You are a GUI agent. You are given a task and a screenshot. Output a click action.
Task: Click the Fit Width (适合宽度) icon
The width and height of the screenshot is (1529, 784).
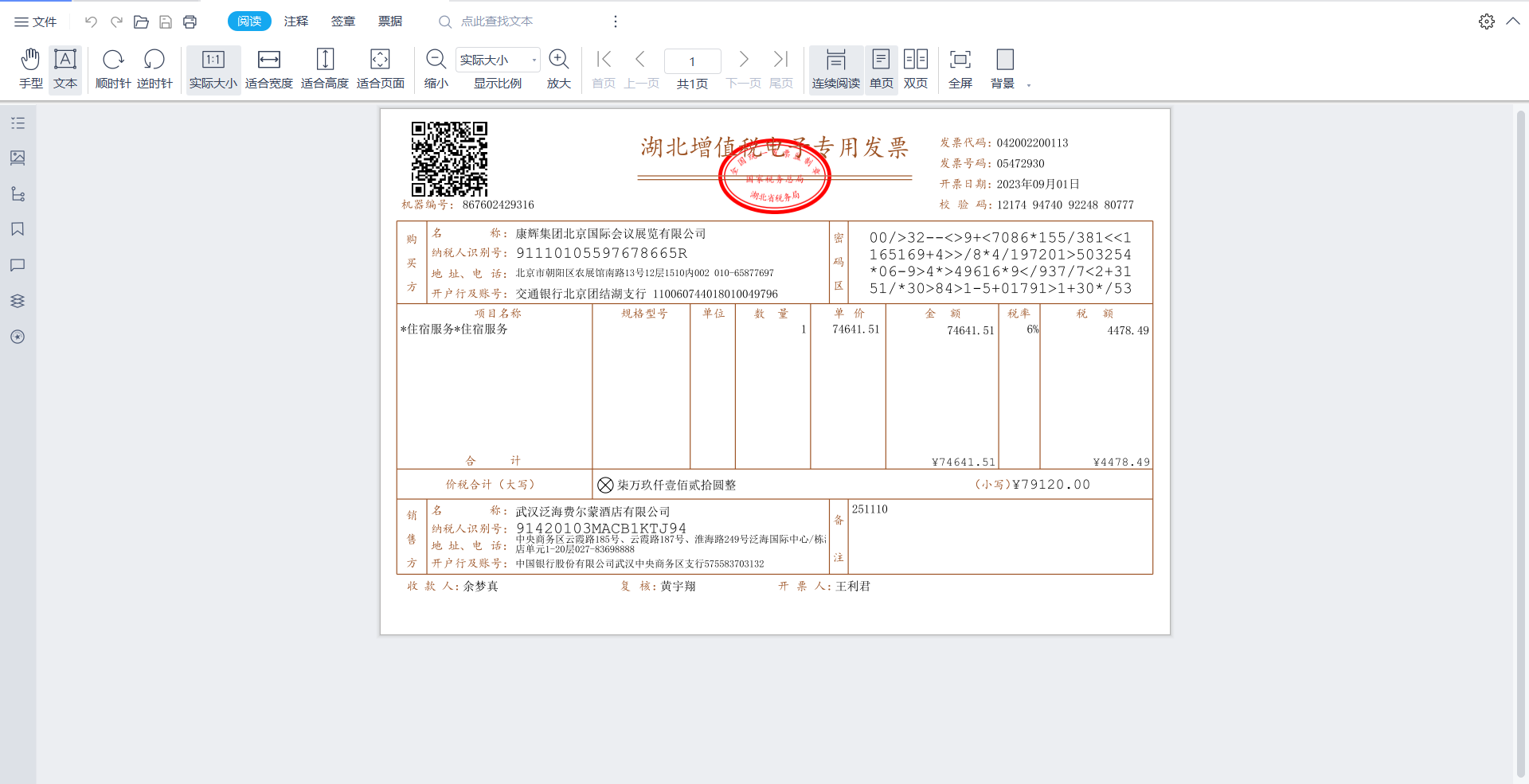click(x=269, y=60)
